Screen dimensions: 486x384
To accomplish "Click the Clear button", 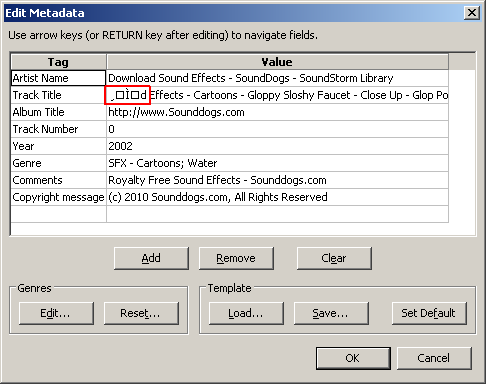I will pos(334,258).
